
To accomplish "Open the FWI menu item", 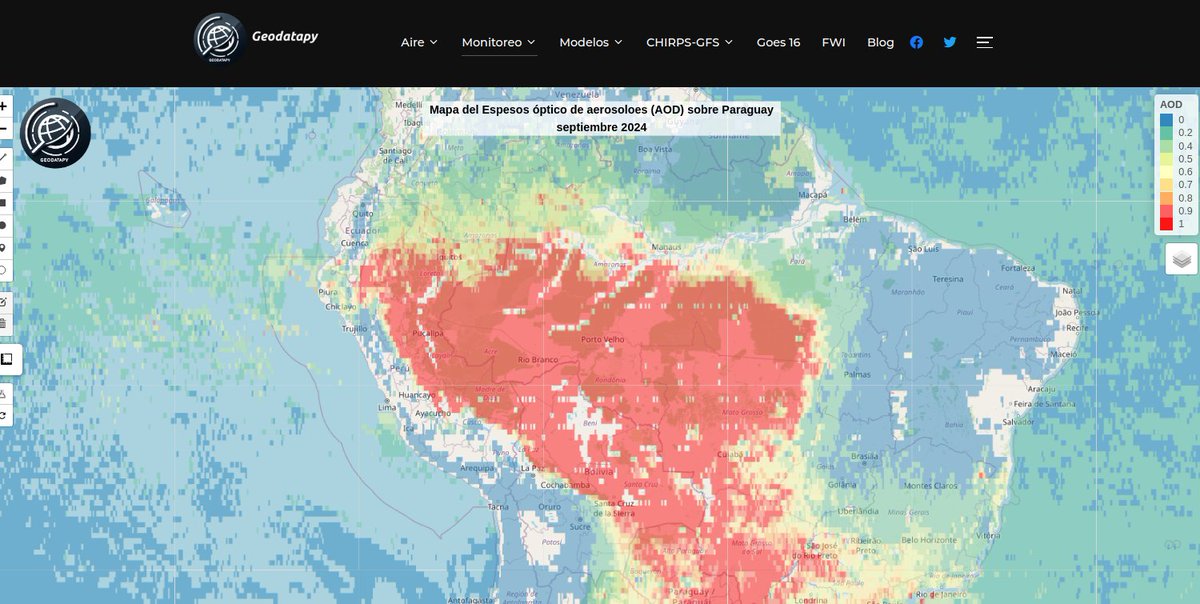I will click(x=833, y=42).
